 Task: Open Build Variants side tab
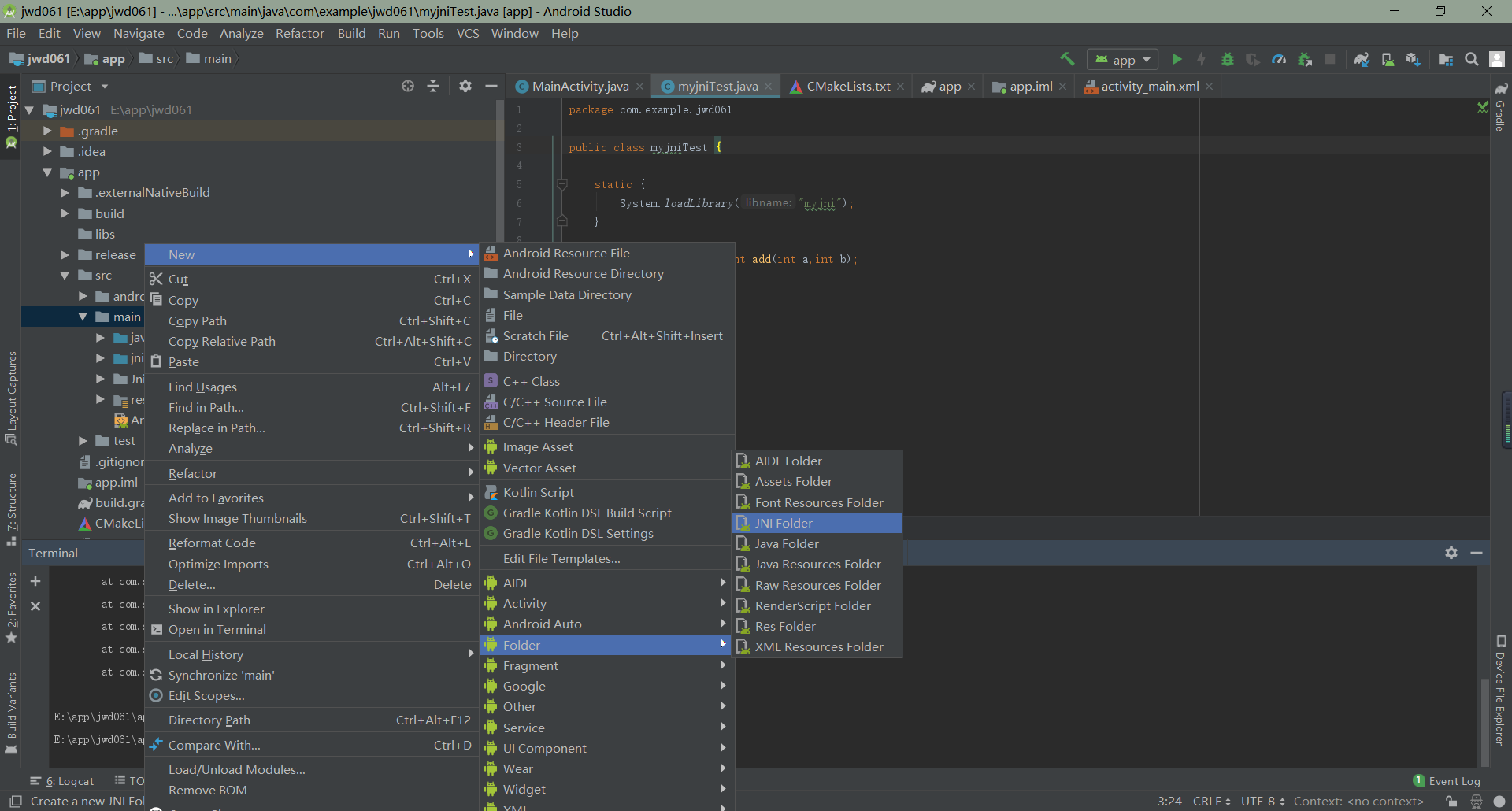pos(12,713)
